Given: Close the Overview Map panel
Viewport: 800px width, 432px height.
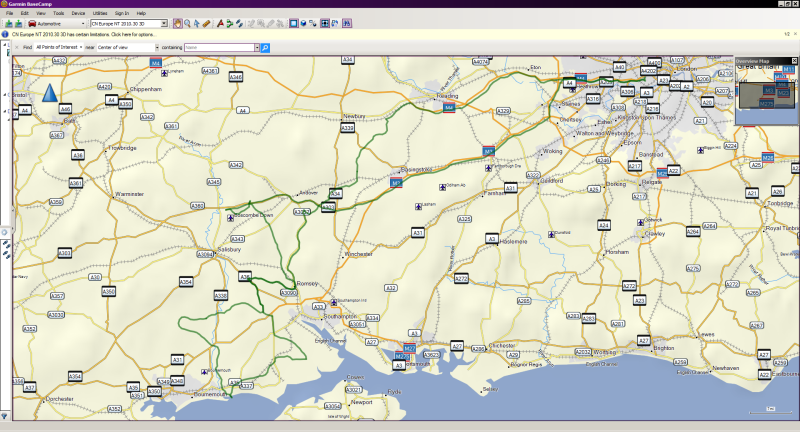Looking at the screenshot, I should click(x=795, y=61).
